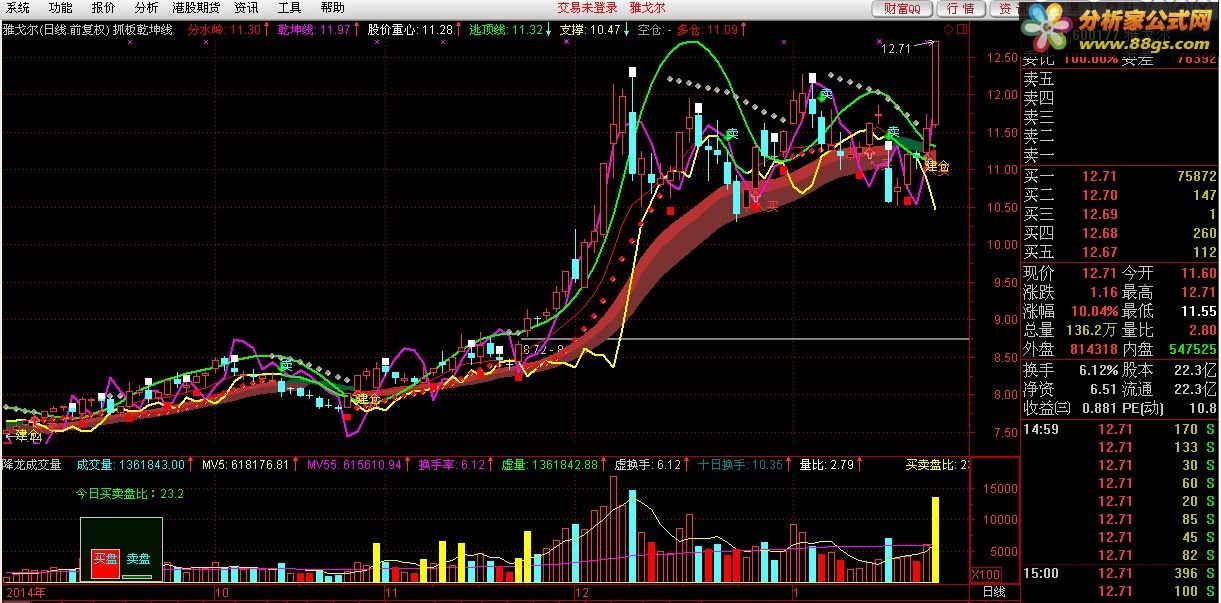Viewport: 1221px width, 603px height.
Task: Click the 日线 period selector at chart bottom
Action: [994, 593]
